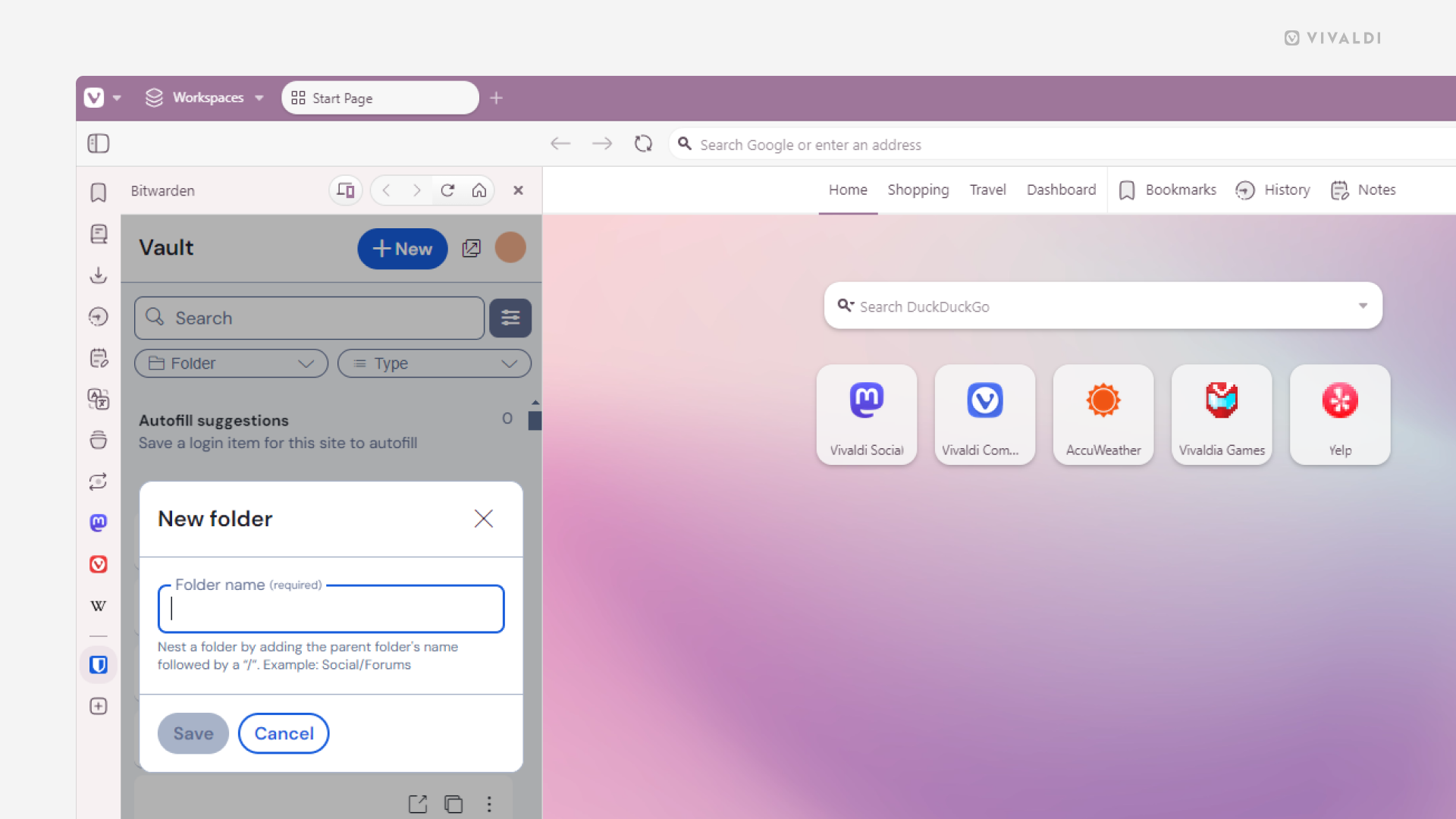The image size is (1456, 819).
Task: Click the Save button in New folder
Action: (x=193, y=733)
